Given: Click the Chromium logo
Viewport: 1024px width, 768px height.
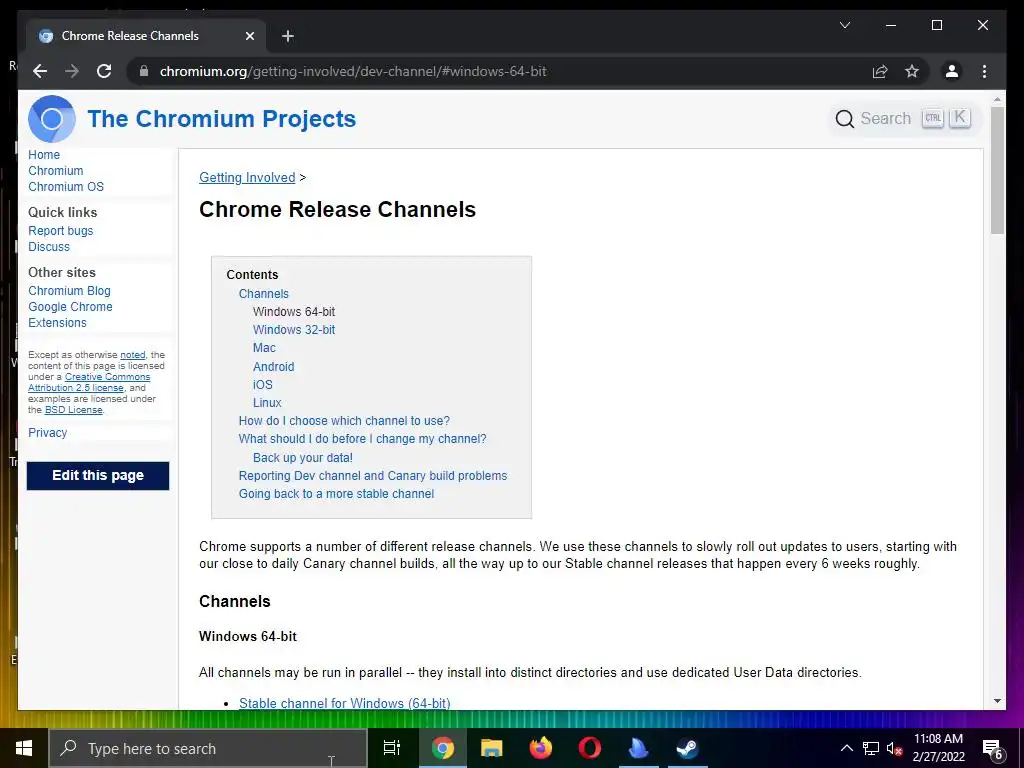Looking at the screenshot, I should (x=52, y=119).
